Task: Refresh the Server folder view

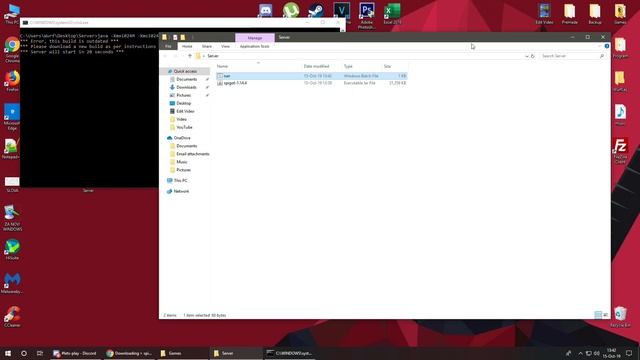Action: [533, 56]
